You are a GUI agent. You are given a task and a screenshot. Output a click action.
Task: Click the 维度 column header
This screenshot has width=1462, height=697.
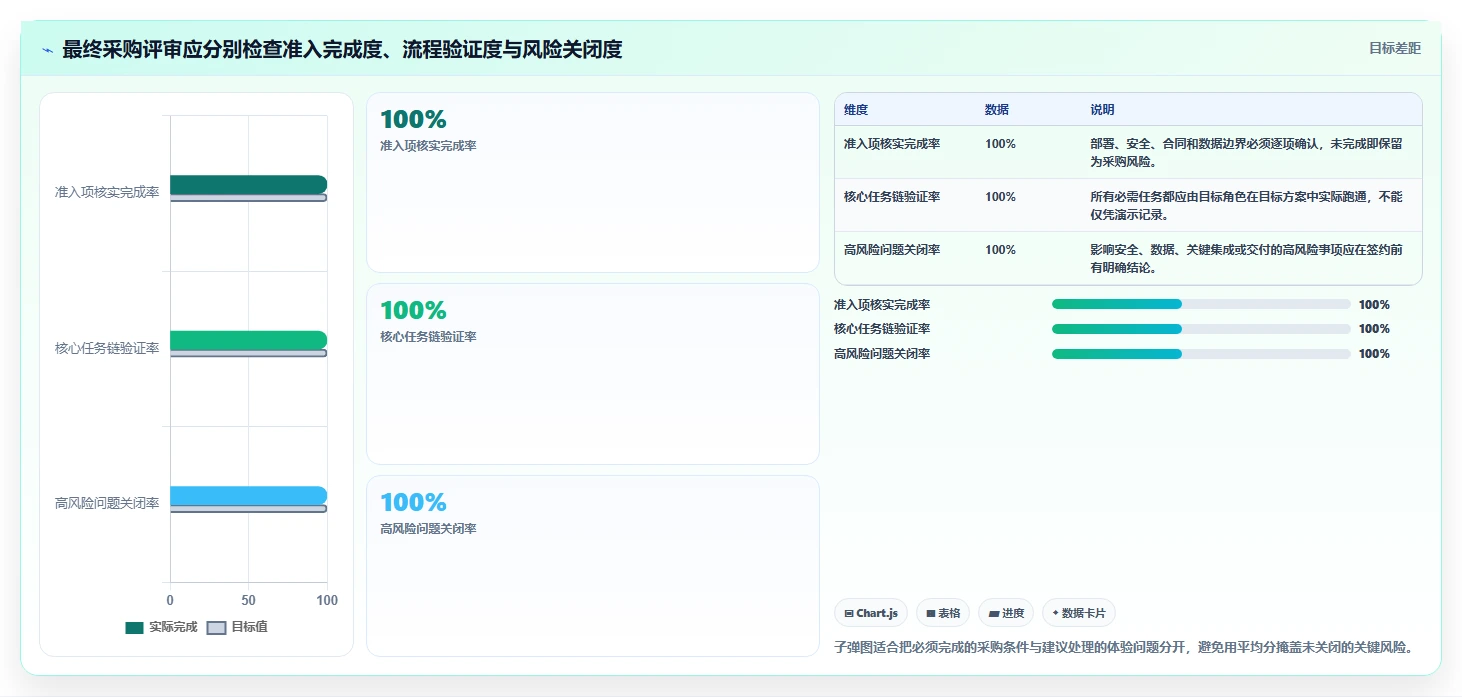coord(856,110)
